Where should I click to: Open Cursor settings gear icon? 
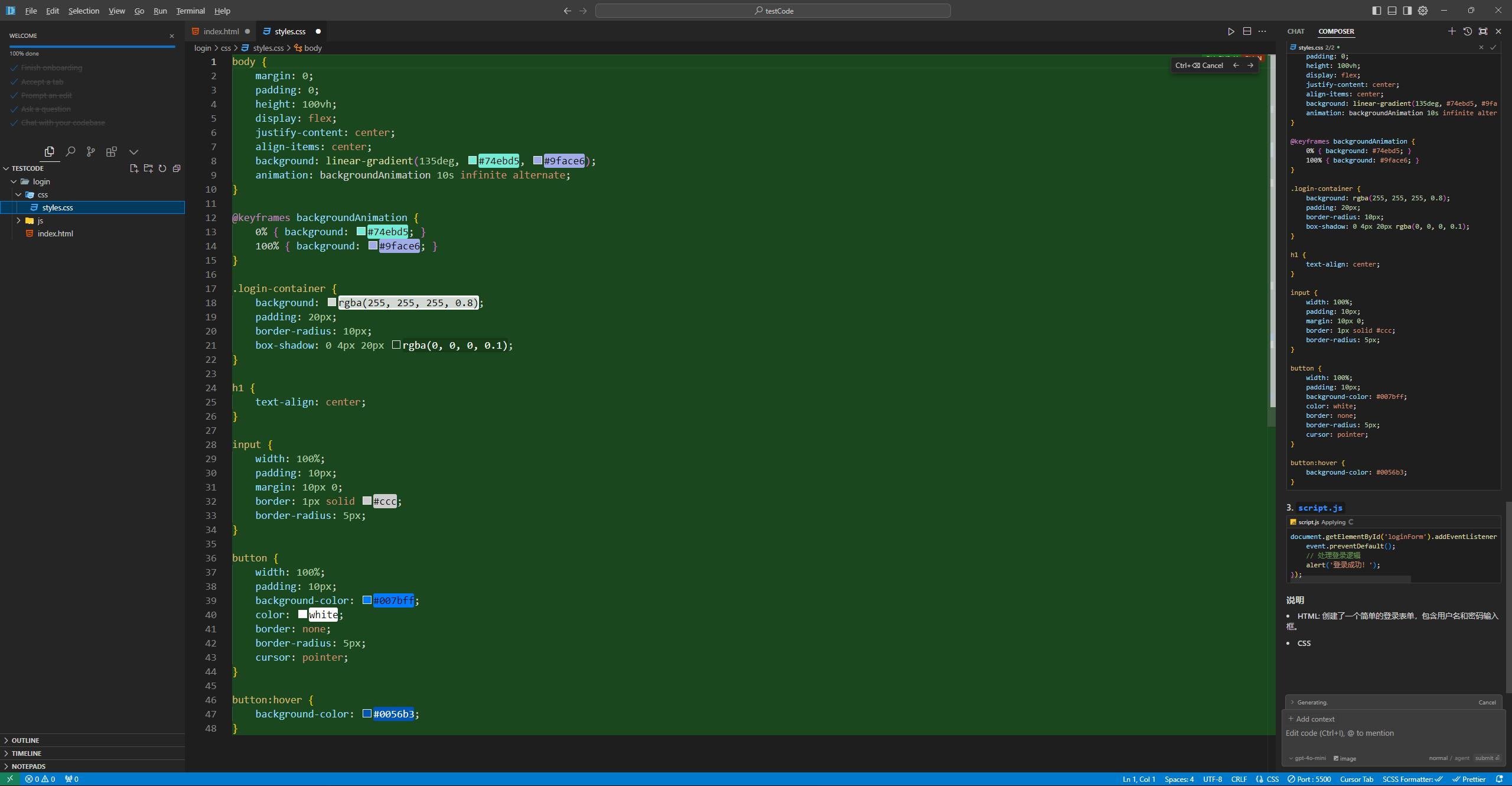(x=1423, y=11)
